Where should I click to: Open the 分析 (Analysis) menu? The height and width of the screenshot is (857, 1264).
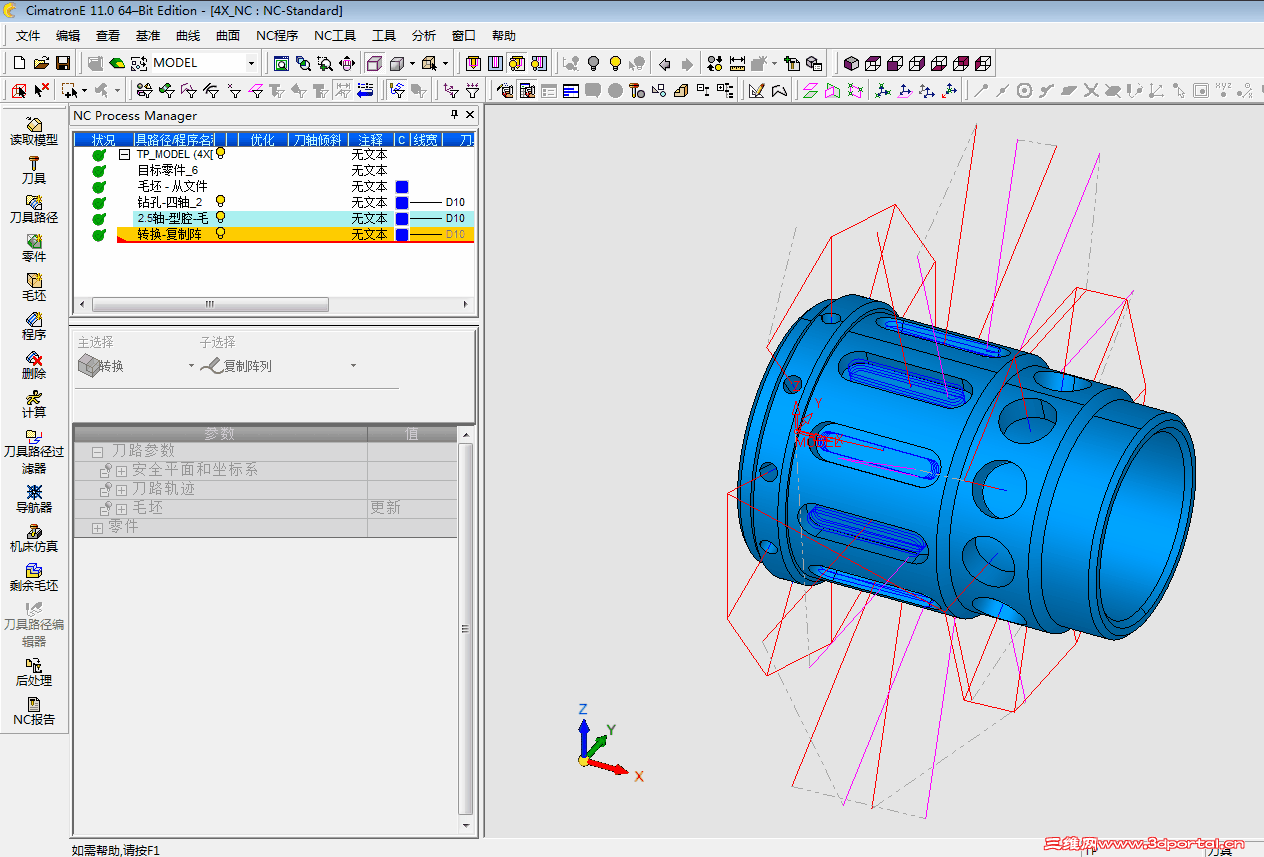click(x=424, y=36)
